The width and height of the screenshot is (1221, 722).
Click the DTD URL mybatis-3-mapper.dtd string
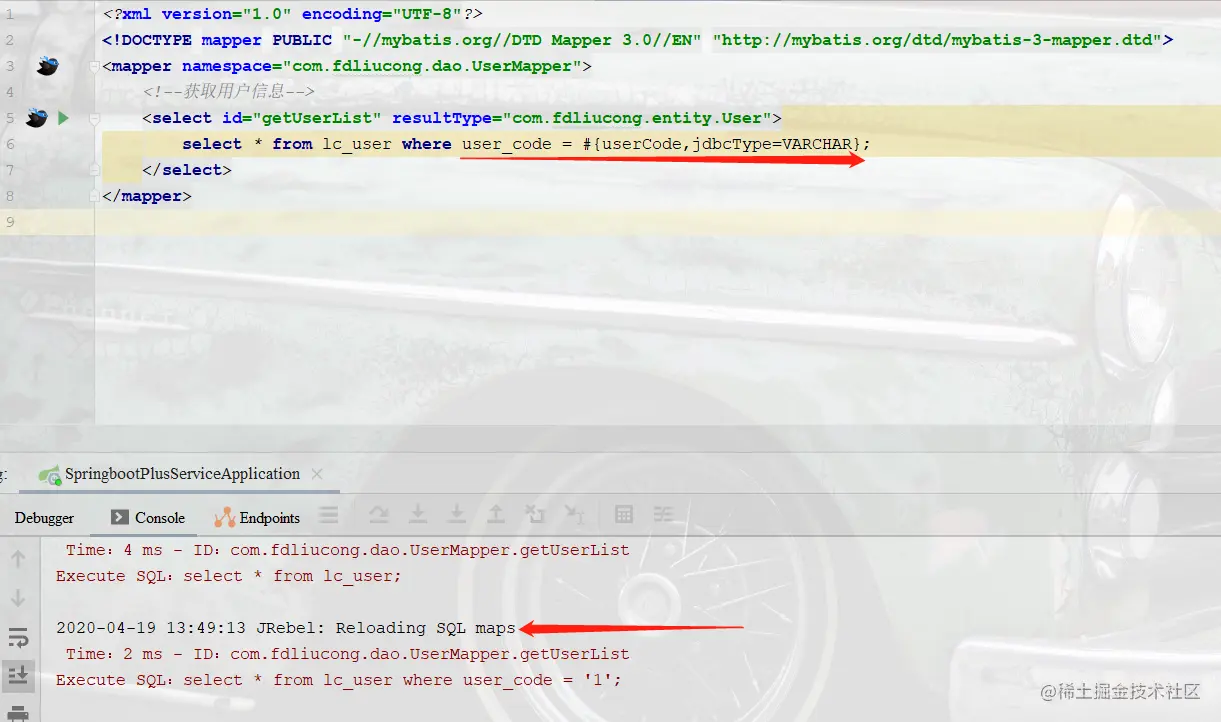click(x=937, y=40)
